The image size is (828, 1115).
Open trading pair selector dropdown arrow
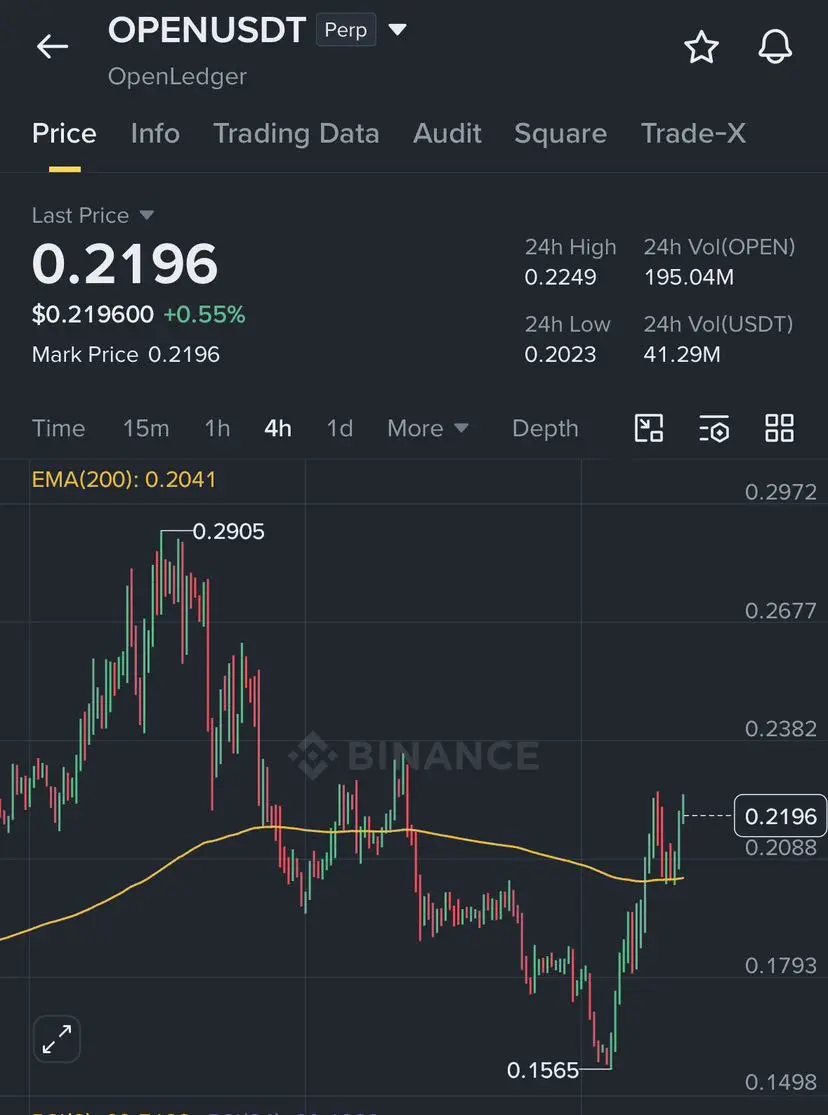[398, 30]
